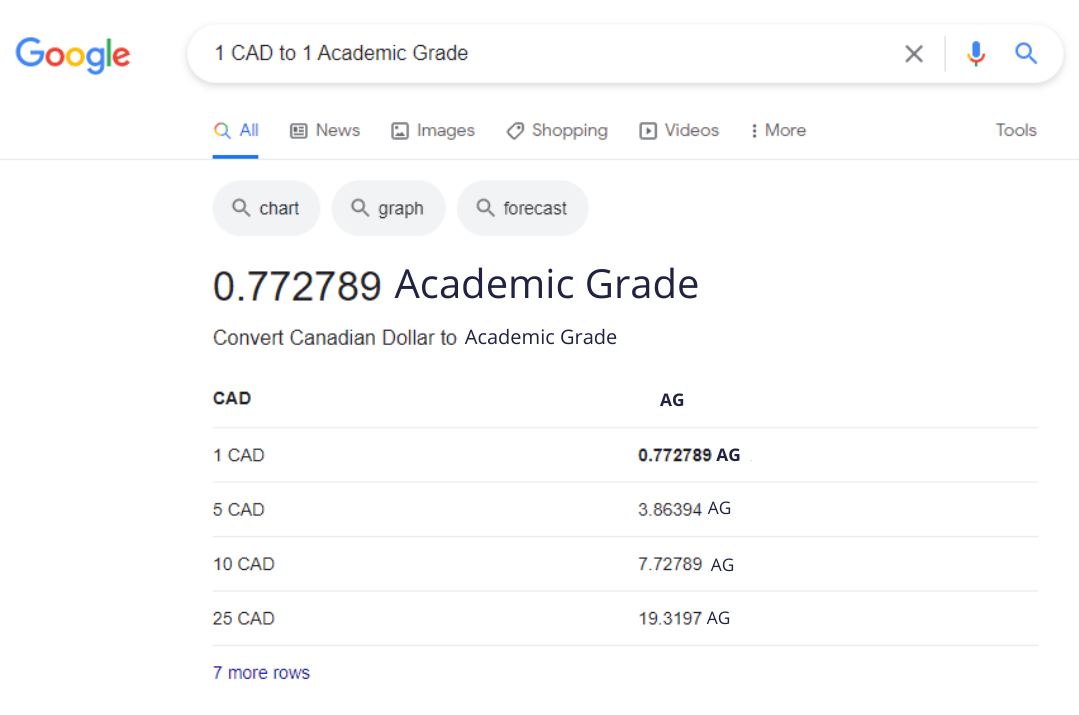Screen dimensions: 1079x715
Task: Select the 0.772789 AG table cell
Action: coord(689,455)
